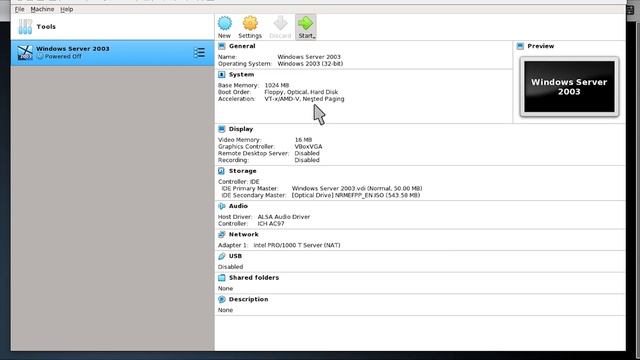Click the Shared folders None value
640x360 pixels.
click(225, 289)
